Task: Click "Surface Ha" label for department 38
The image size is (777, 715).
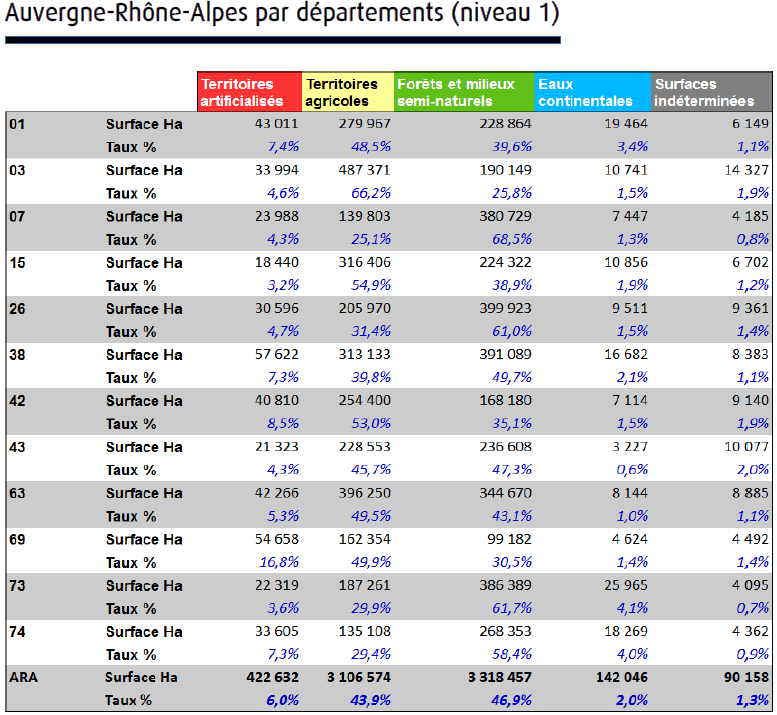Action: (x=144, y=355)
